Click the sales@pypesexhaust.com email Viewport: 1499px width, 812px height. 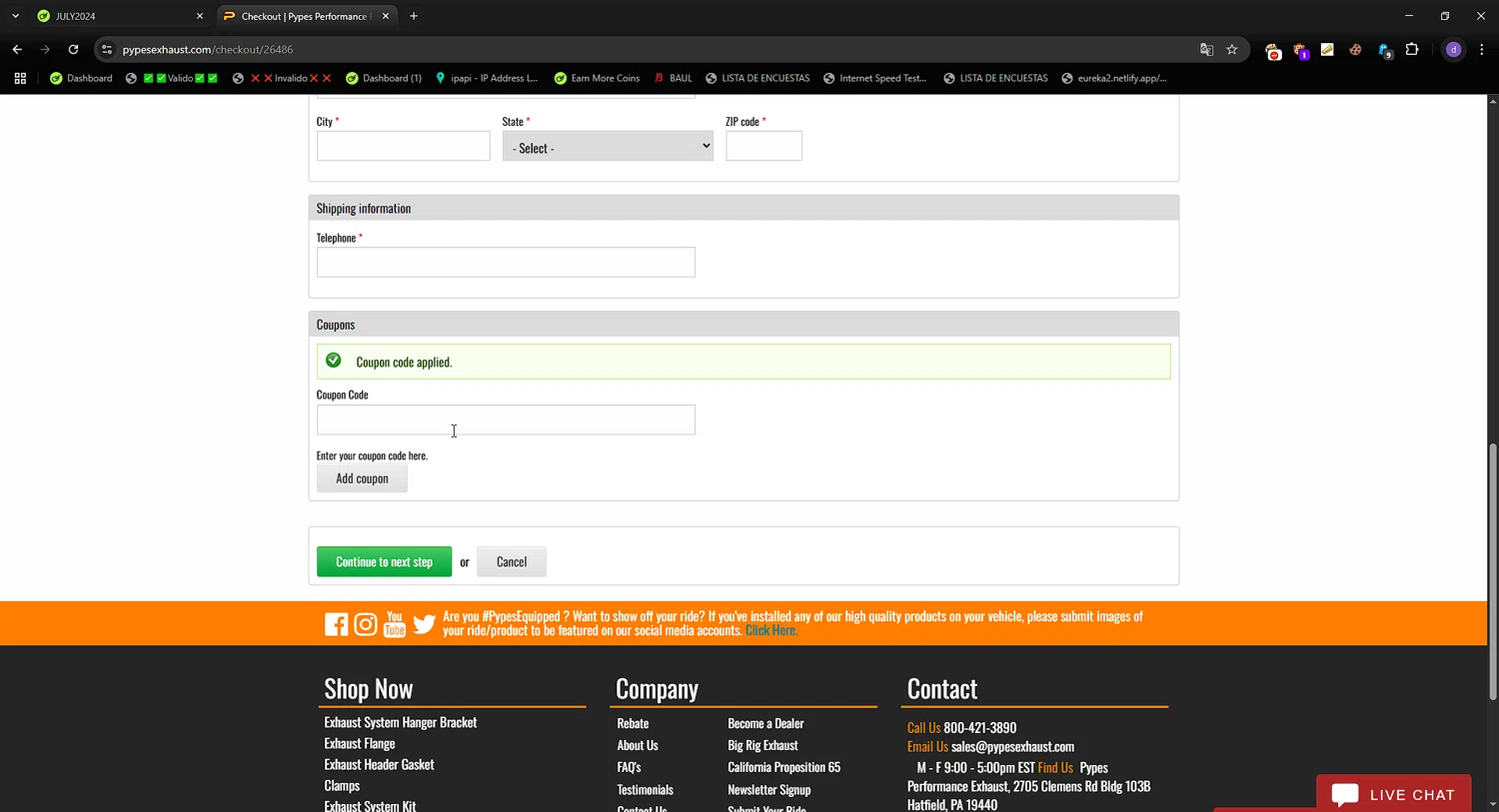tap(1012, 746)
